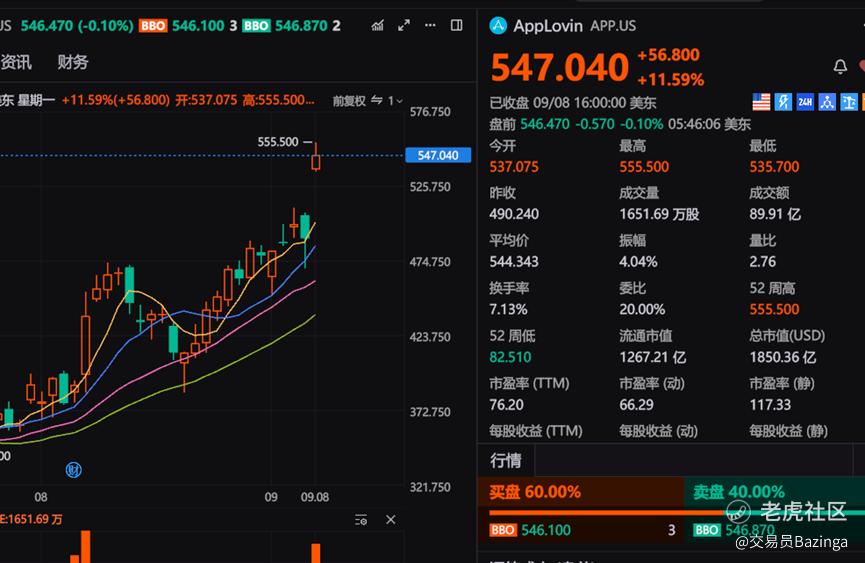
Task: Toggle the side panel layout icon
Action: pos(457,25)
